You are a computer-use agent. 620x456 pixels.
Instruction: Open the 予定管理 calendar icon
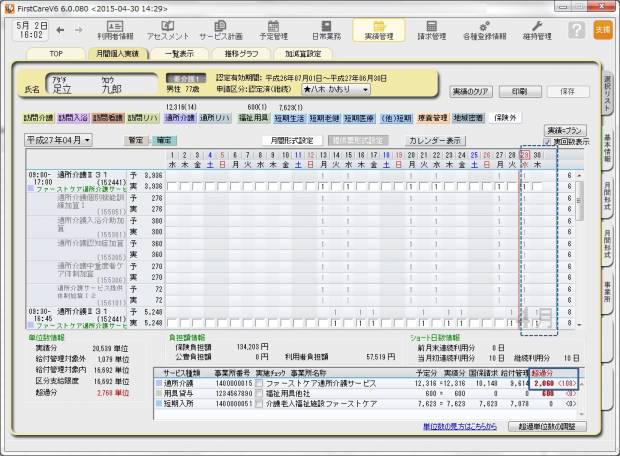click(272, 30)
